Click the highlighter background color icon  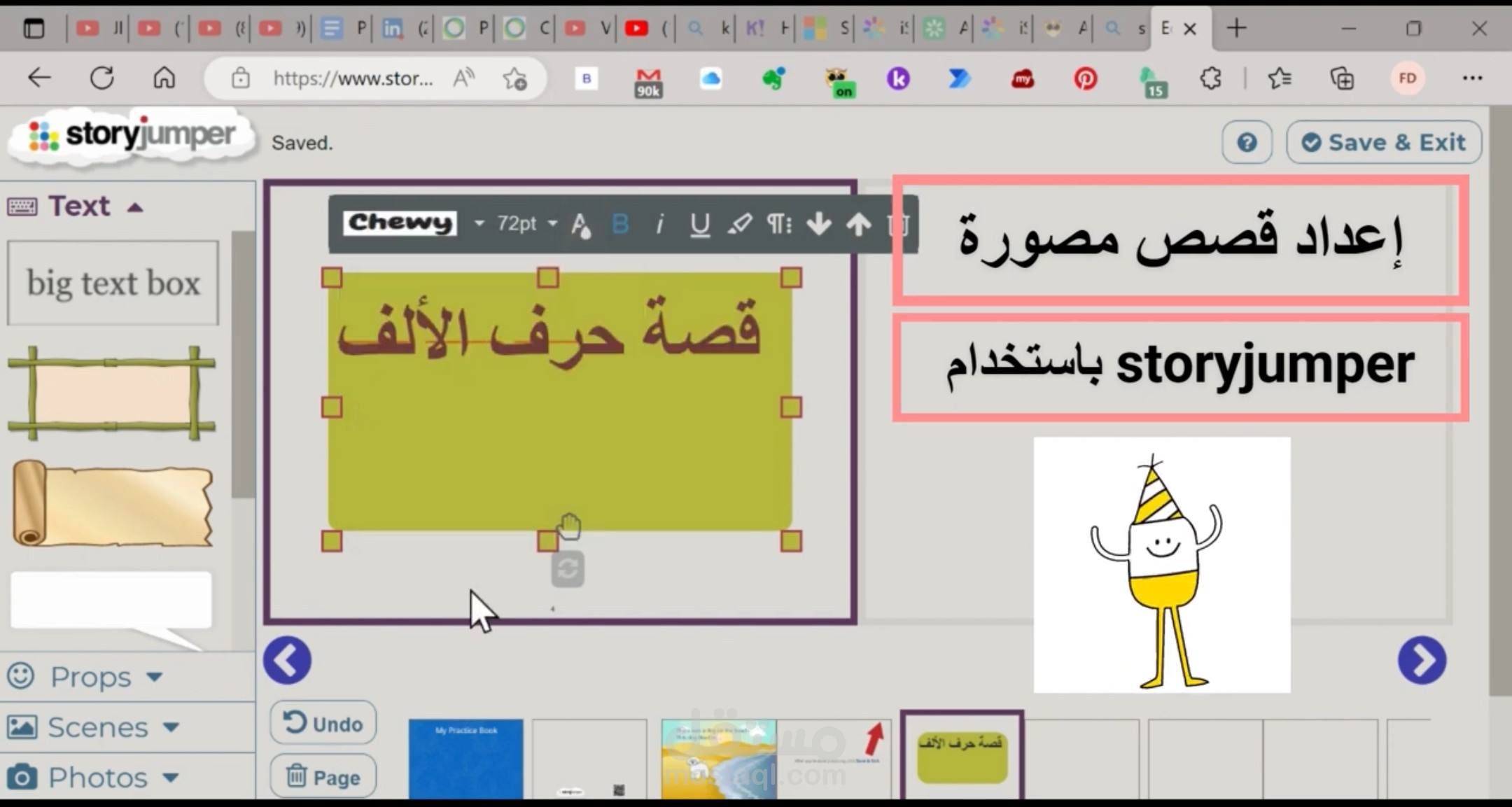pyautogui.click(x=739, y=224)
